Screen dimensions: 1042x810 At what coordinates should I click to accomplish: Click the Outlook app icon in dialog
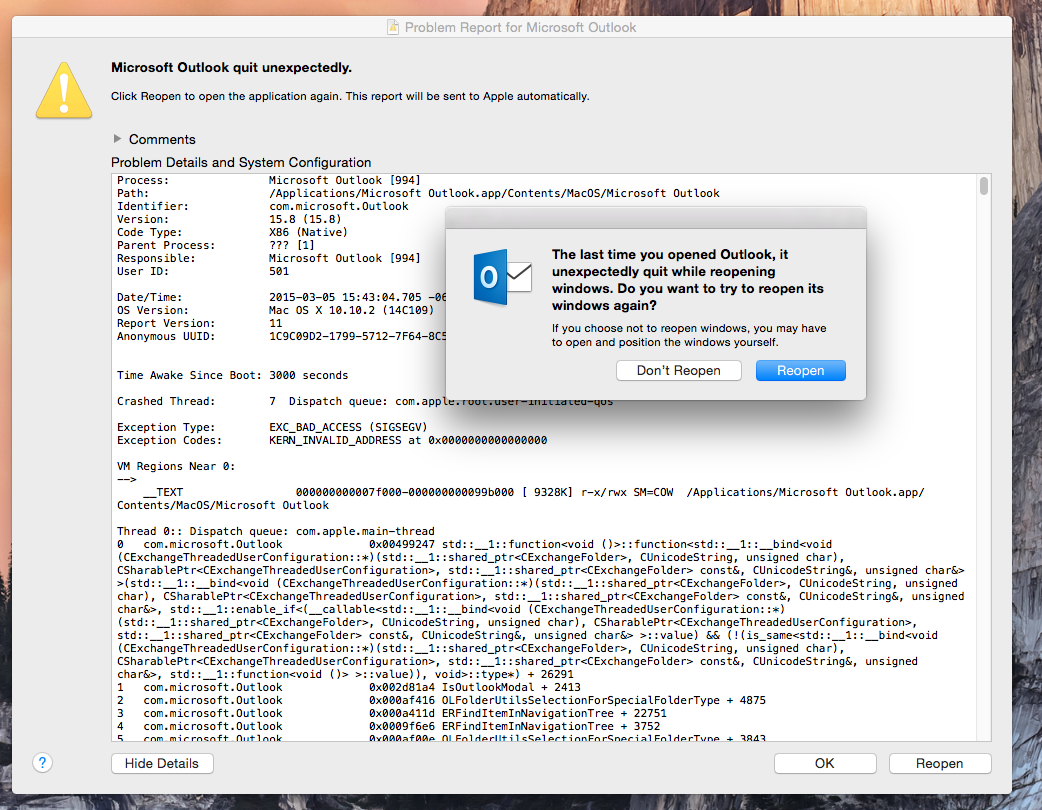[502, 277]
